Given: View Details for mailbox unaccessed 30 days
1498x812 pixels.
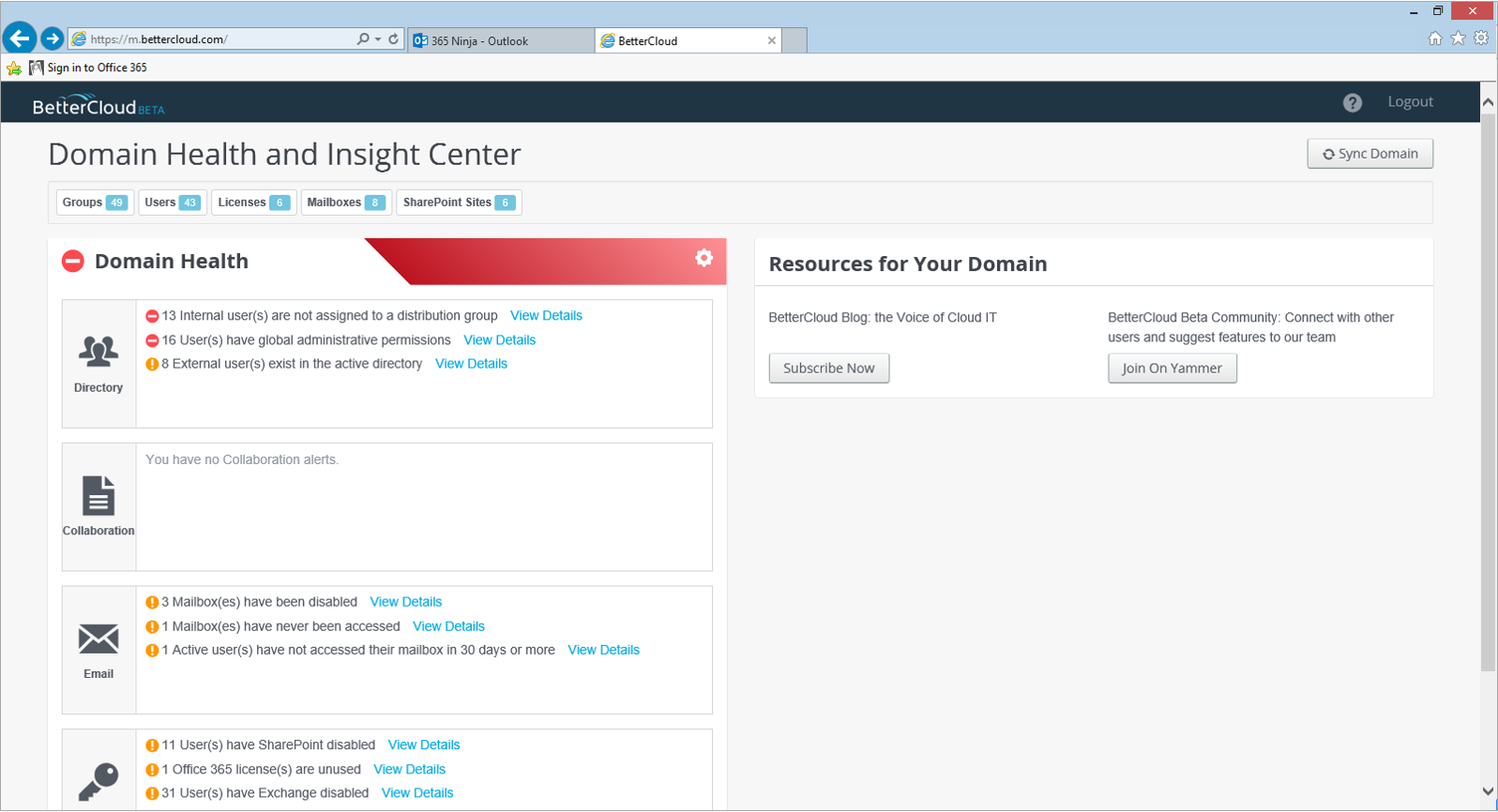Looking at the screenshot, I should (x=603, y=650).
